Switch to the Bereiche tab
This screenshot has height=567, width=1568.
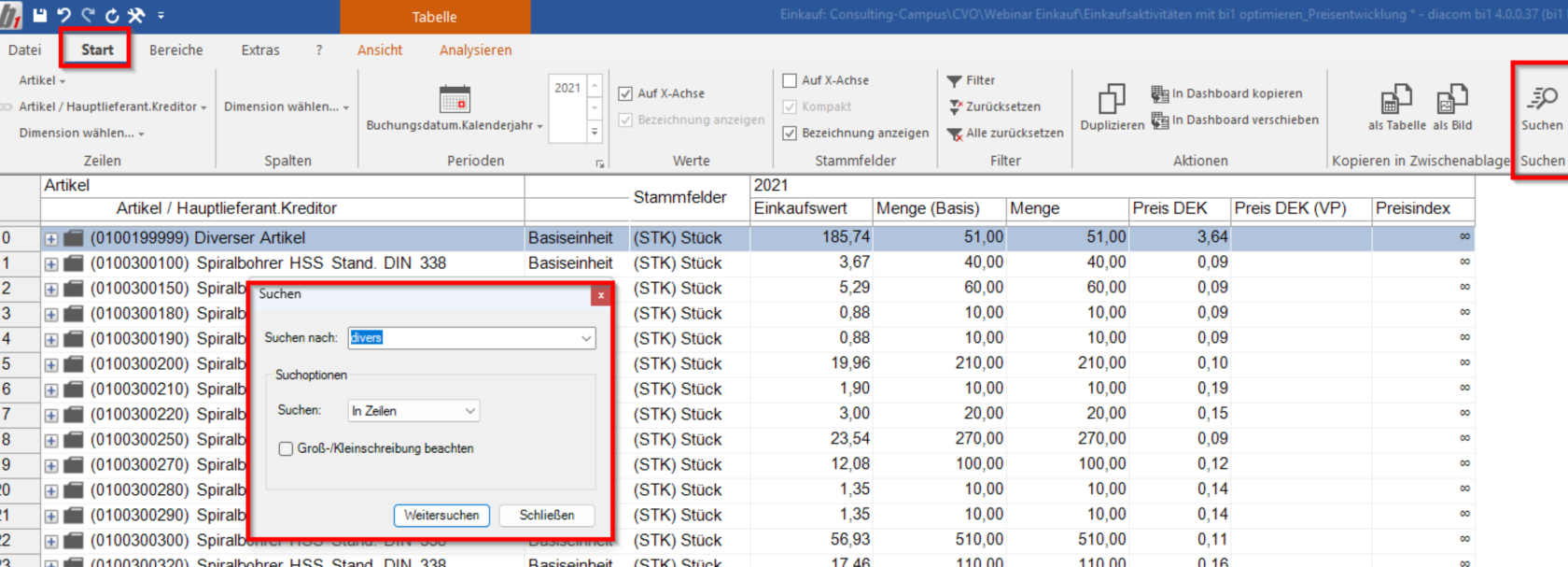176,50
